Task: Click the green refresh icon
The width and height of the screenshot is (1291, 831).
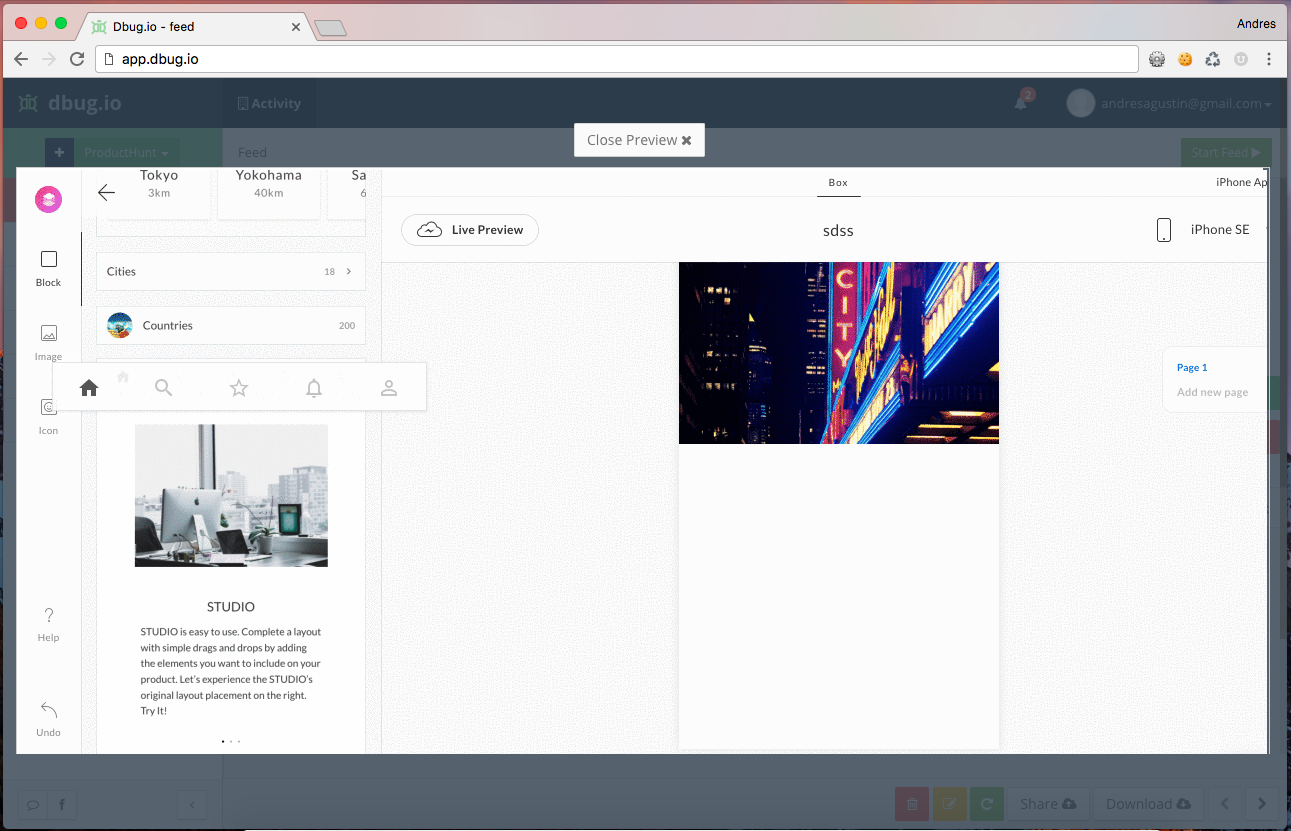Action: (986, 803)
